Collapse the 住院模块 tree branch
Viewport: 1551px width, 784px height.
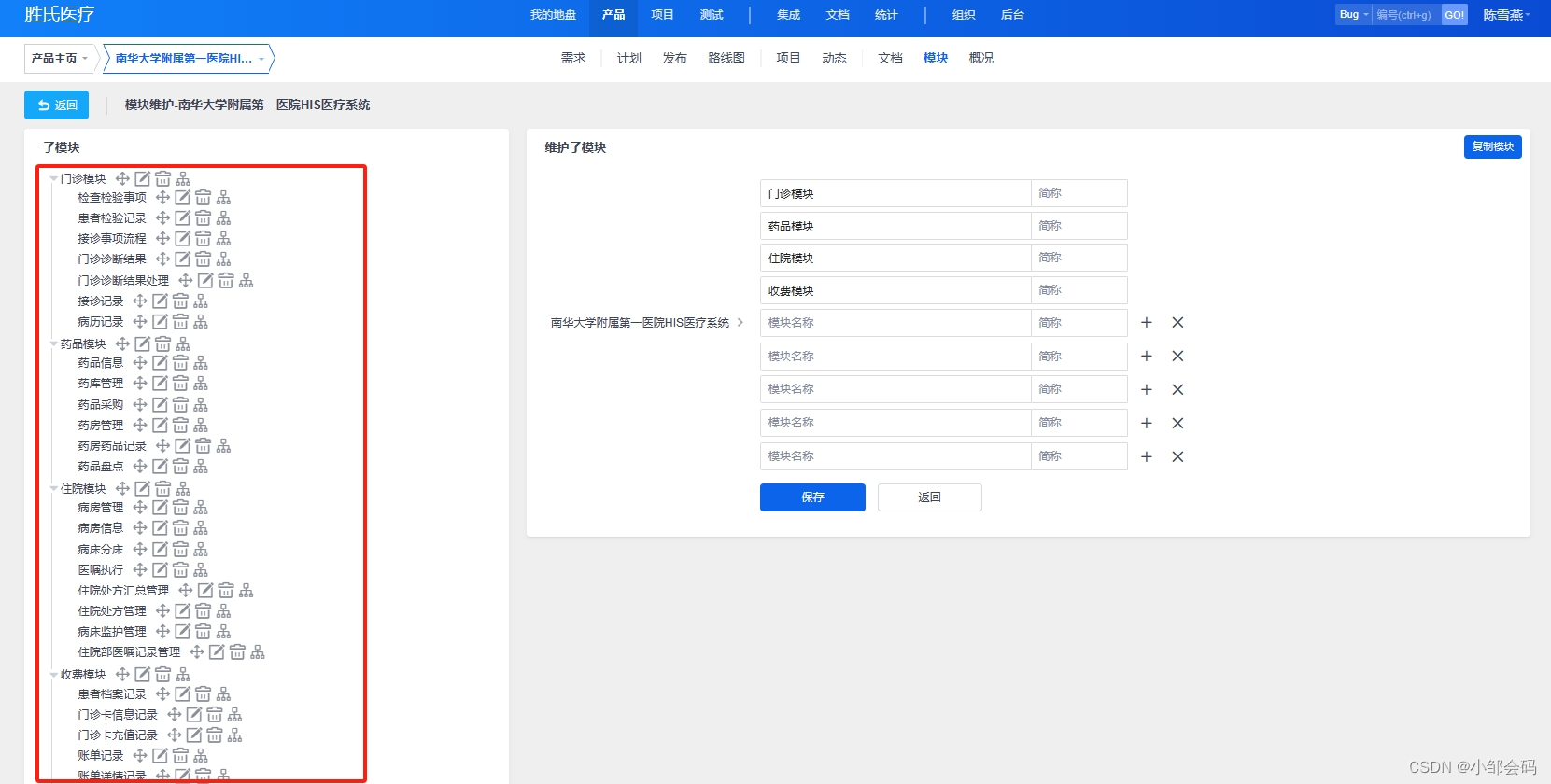[54, 489]
